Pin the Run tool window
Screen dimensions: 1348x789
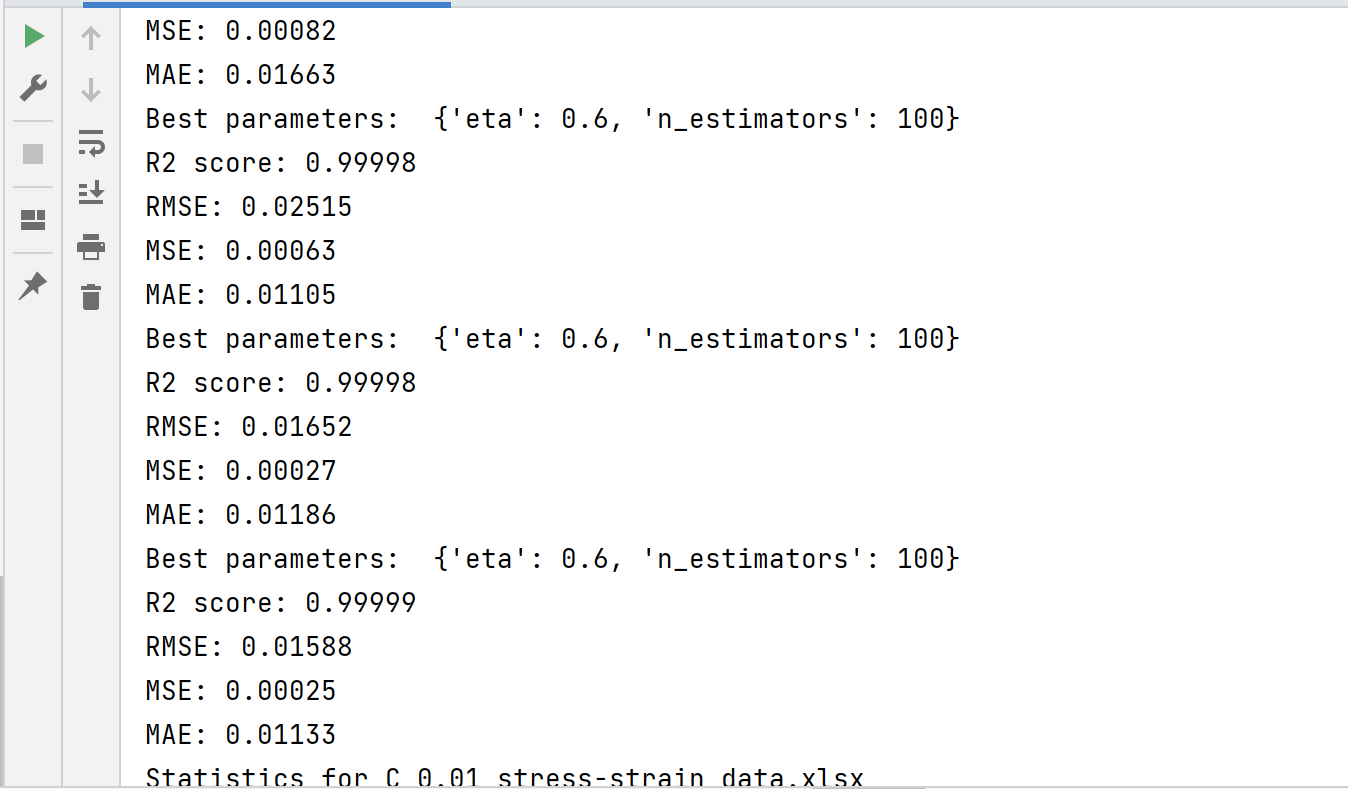coord(33,284)
